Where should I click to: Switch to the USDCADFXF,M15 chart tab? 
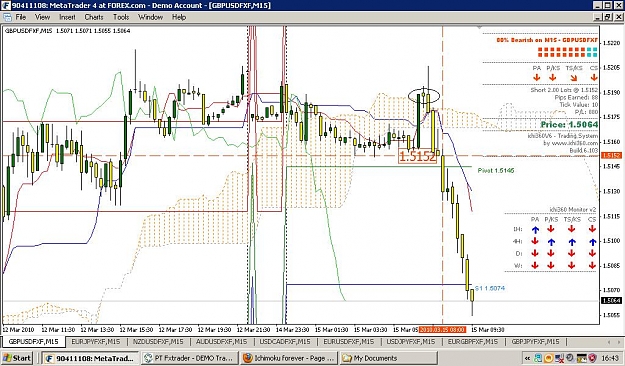285,342
